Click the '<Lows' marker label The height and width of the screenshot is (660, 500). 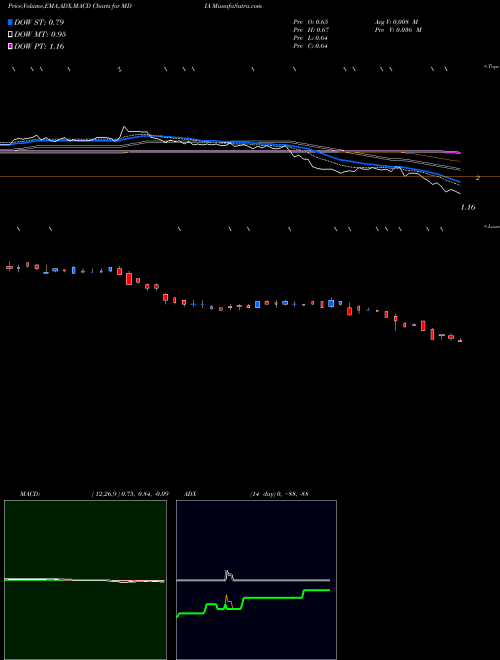(492, 226)
